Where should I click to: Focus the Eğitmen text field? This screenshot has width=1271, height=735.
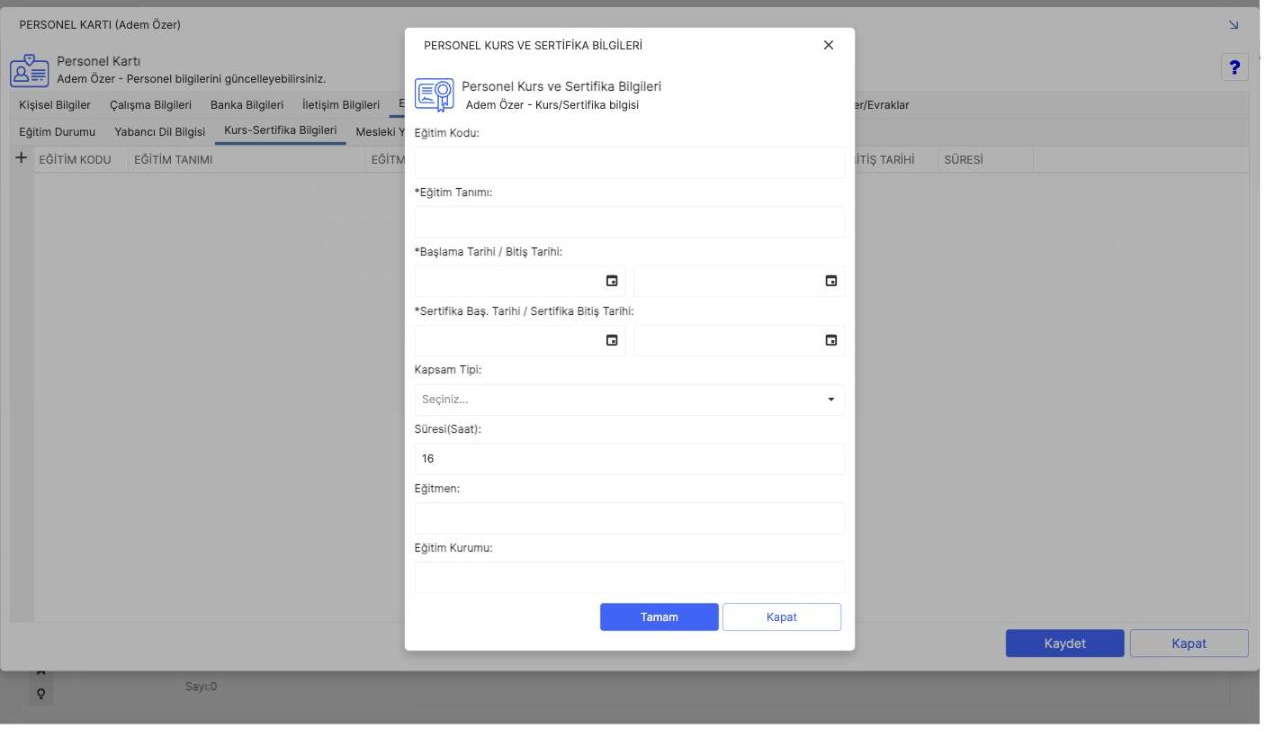629,518
